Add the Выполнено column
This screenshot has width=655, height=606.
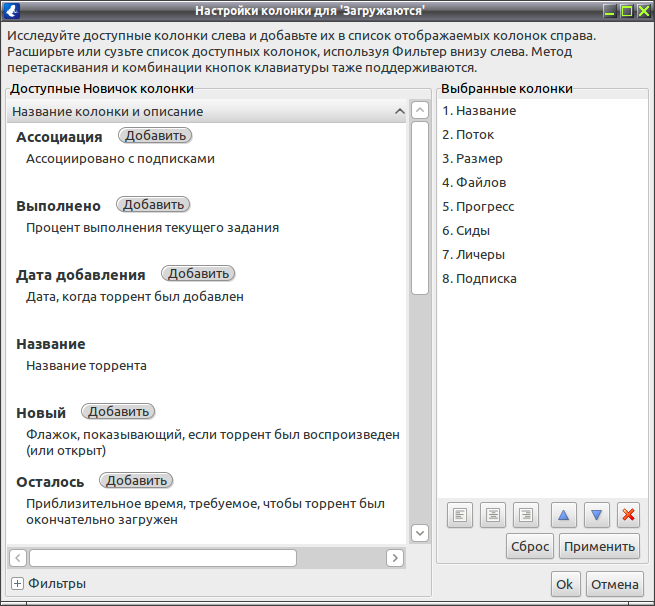[153, 205]
